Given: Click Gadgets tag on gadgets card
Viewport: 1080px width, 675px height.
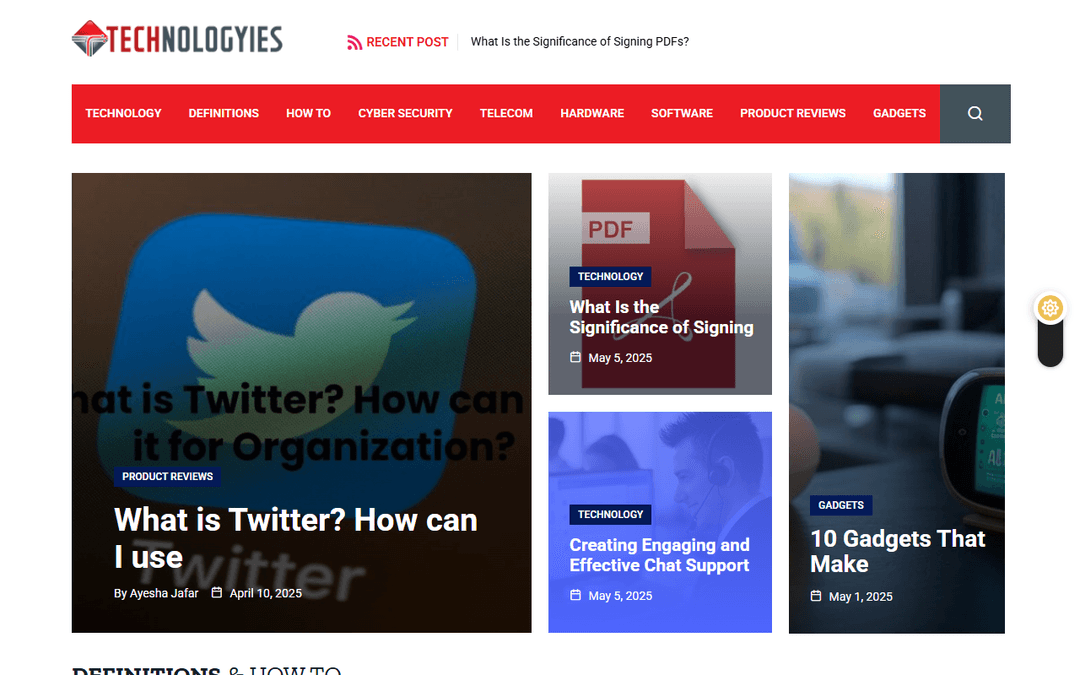Looking at the screenshot, I should coord(841,506).
